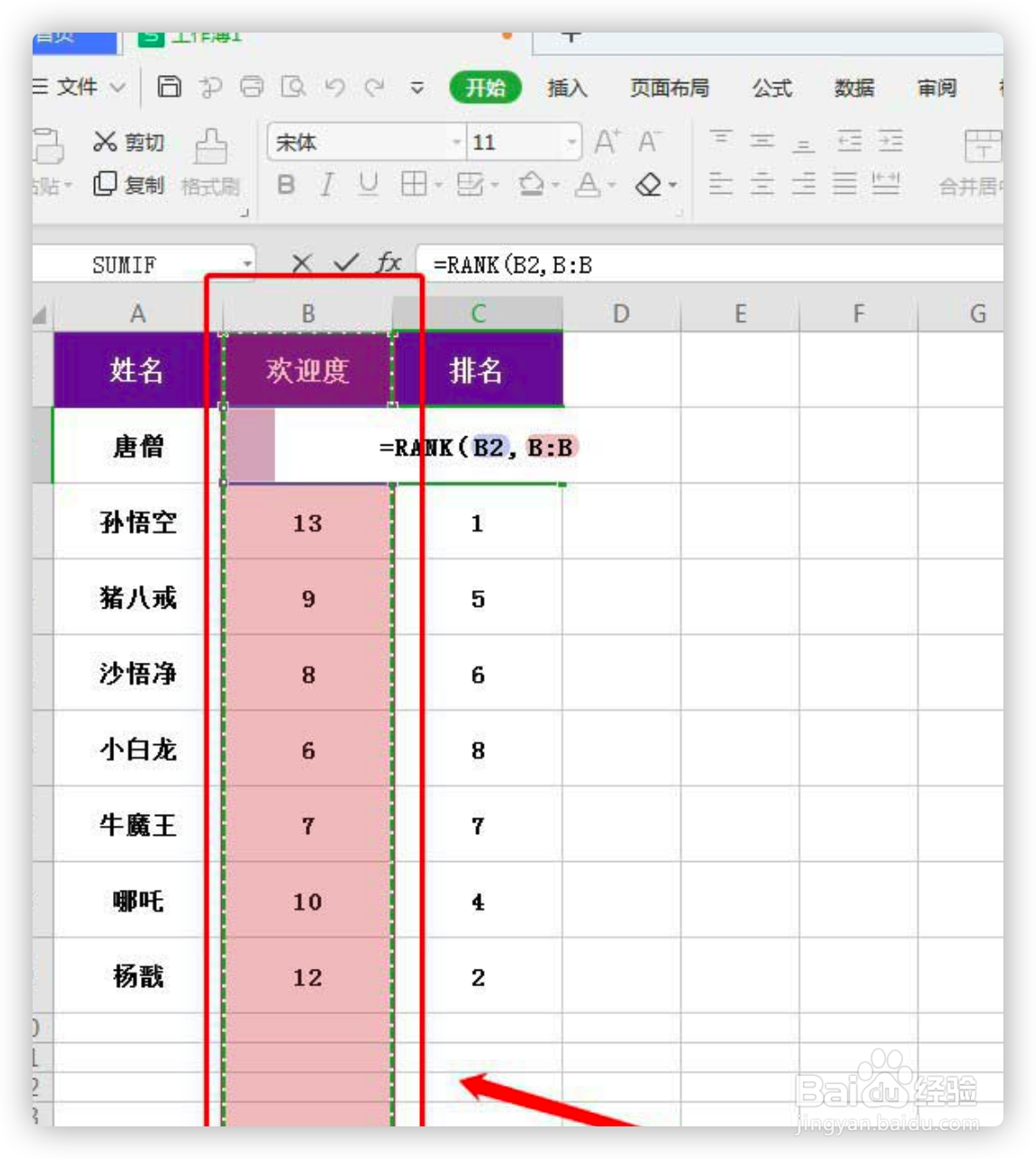The height and width of the screenshot is (1159, 1036).
Task: Click the Copy (复制) button
Action: 129,185
